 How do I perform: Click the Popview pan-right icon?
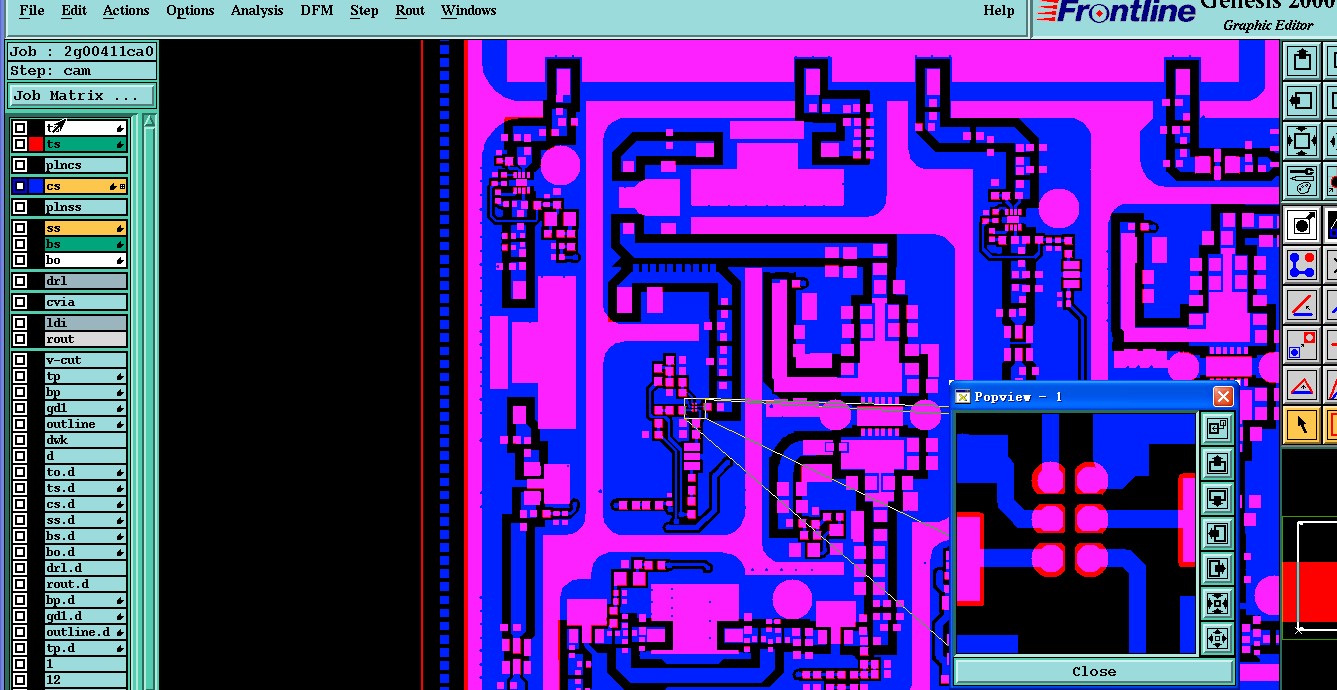1217,569
